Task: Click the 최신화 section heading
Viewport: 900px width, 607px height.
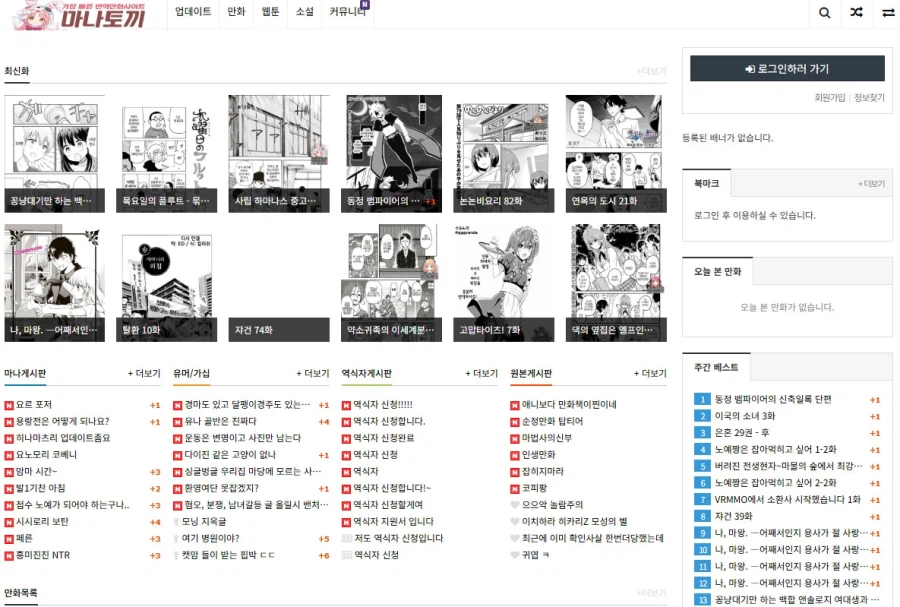Action: 17,71
